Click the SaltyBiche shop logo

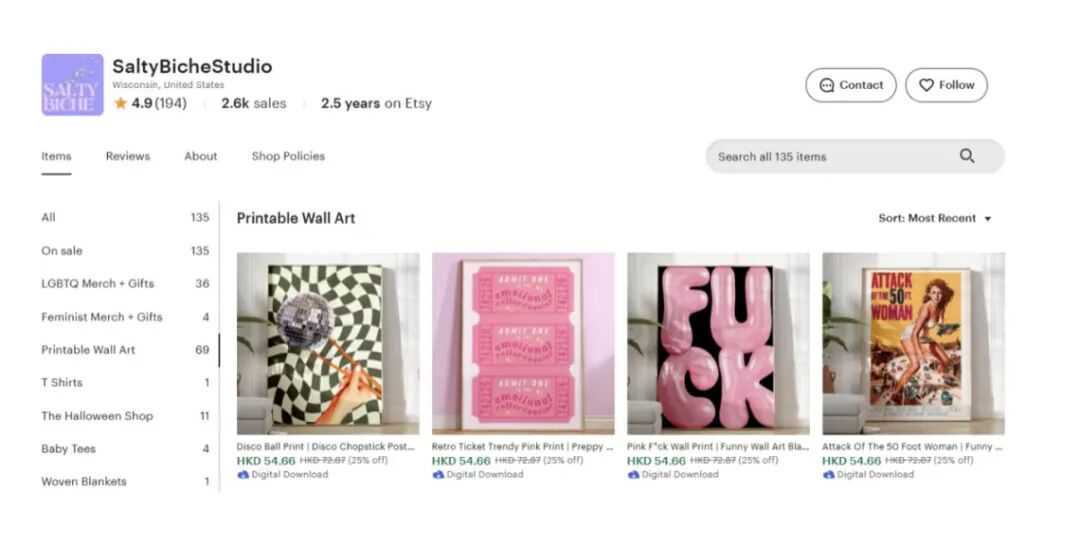pyautogui.click(x=72, y=85)
